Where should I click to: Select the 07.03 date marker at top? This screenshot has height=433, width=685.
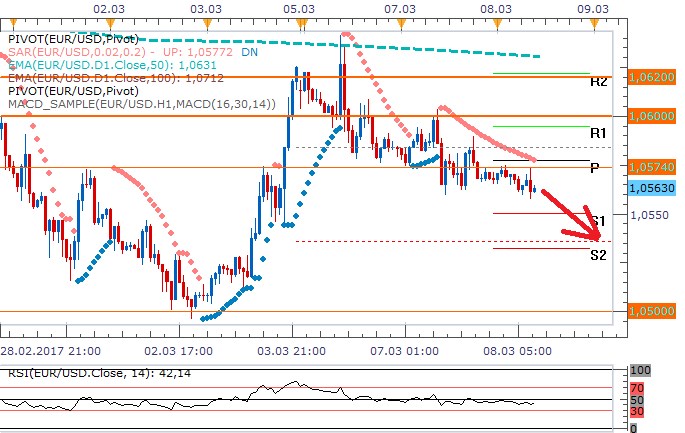click(400, 7)
